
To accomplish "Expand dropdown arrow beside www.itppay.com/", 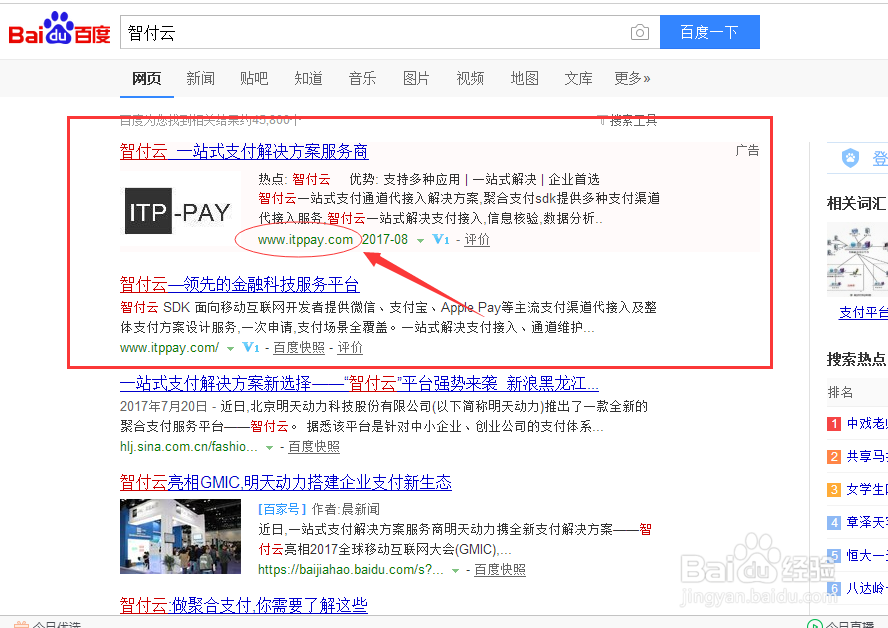I will point(230,349).
